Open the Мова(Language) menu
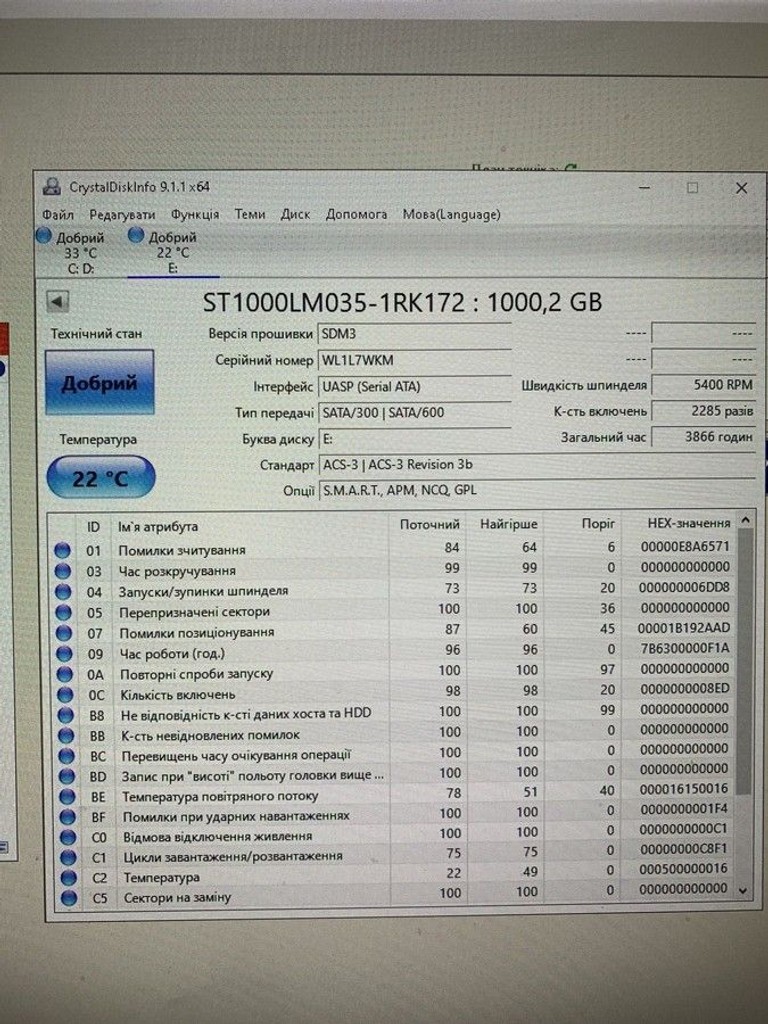 coord(451,214)
